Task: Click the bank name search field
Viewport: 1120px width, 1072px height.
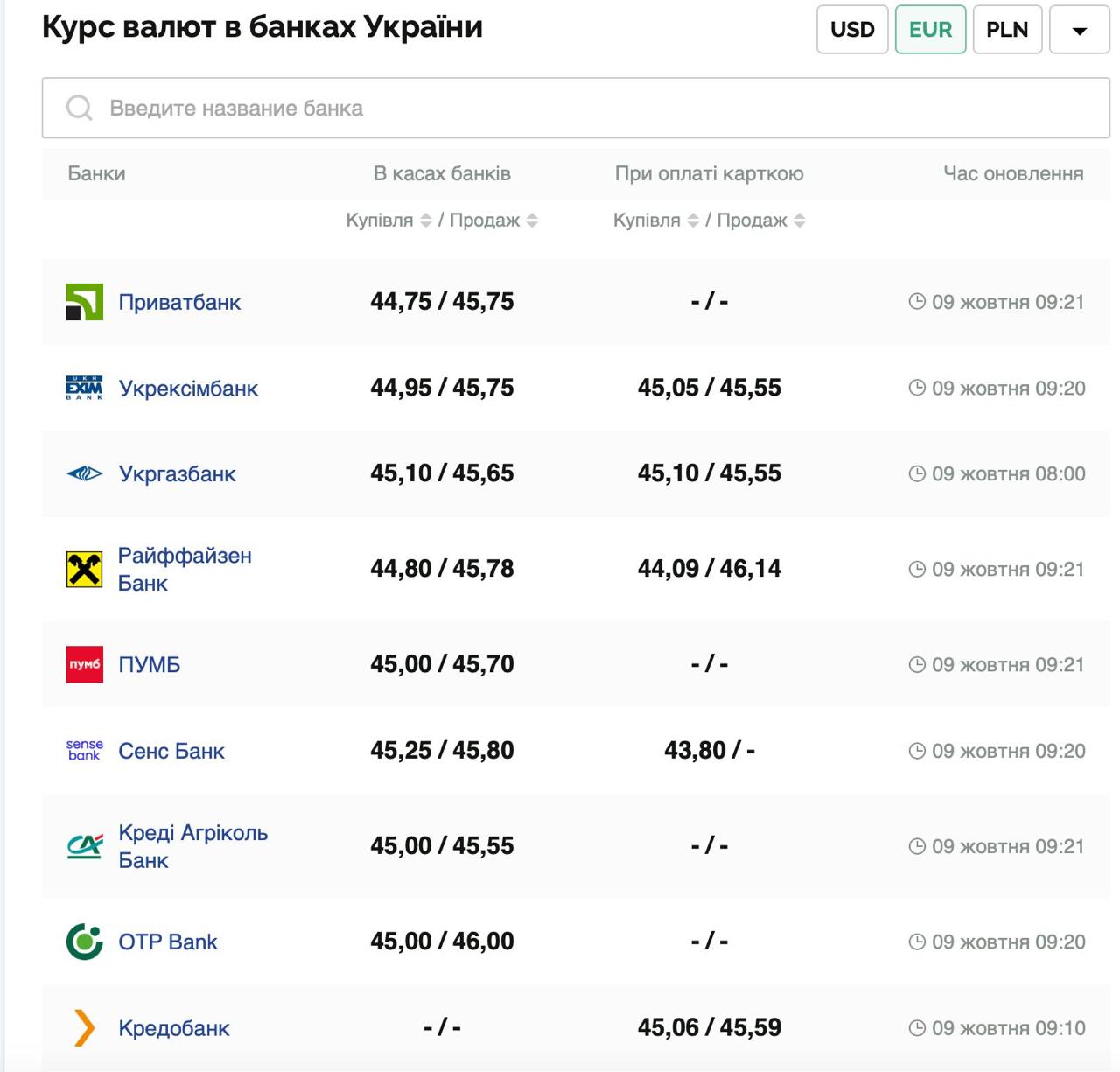Action: [576, 108]
